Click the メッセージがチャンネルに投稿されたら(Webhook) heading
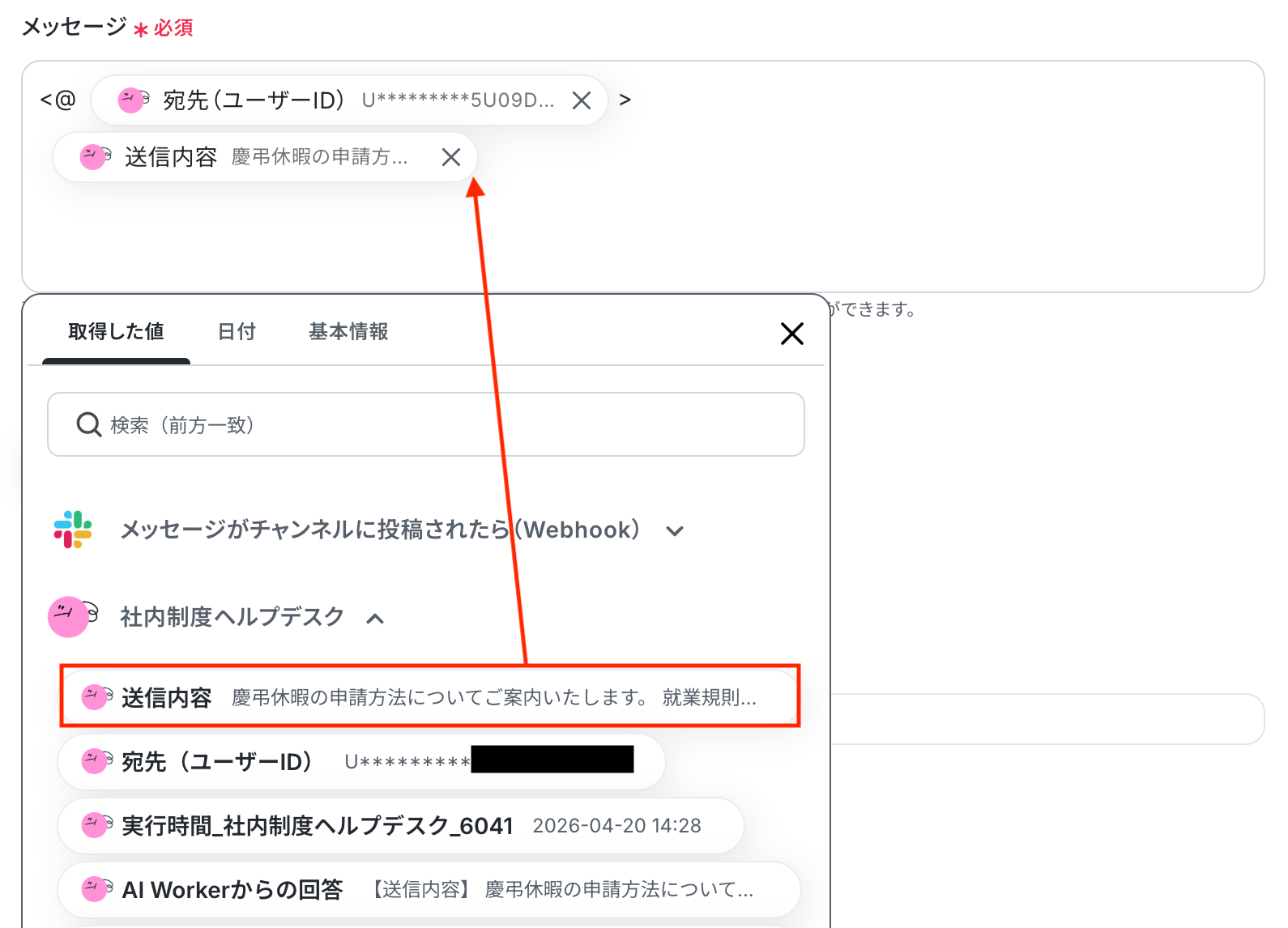1288x928 pixels. click(x=380, y=530)
